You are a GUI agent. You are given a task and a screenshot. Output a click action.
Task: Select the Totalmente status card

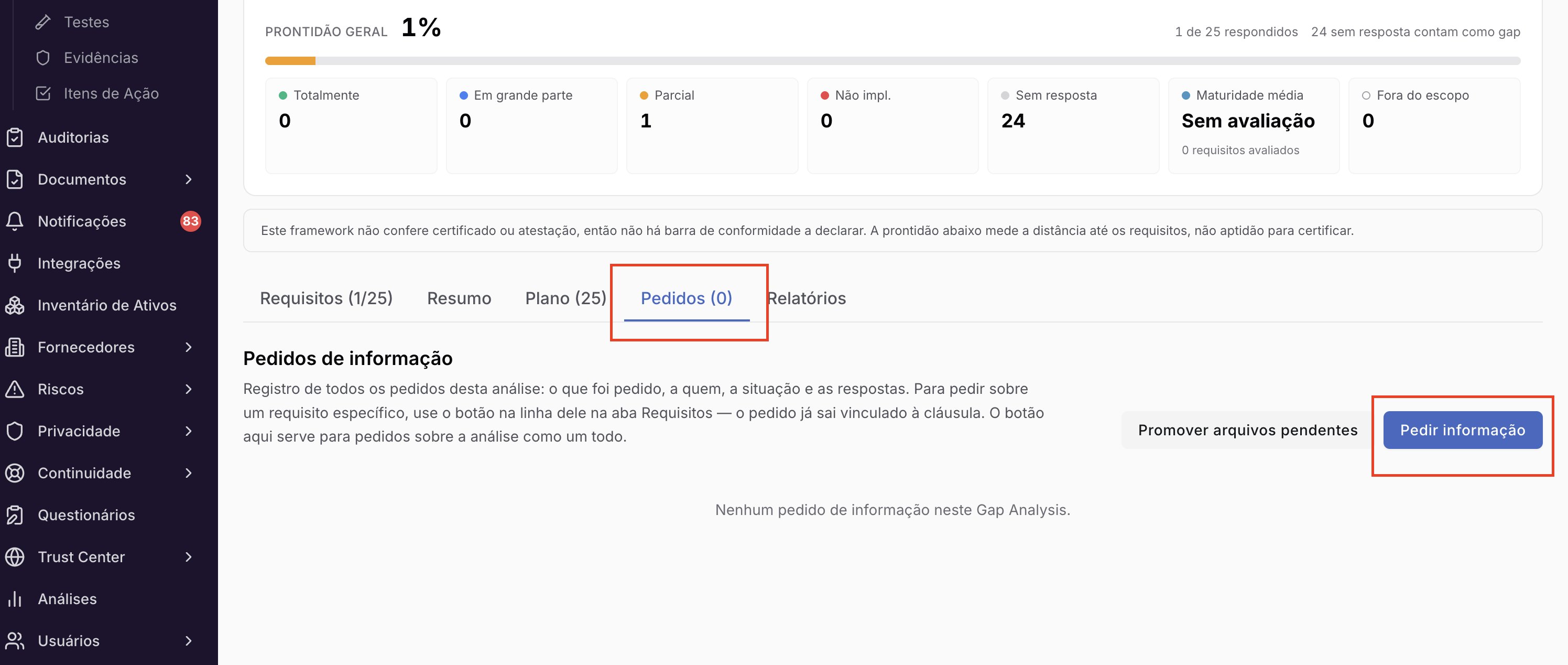(x=351, y=125)
